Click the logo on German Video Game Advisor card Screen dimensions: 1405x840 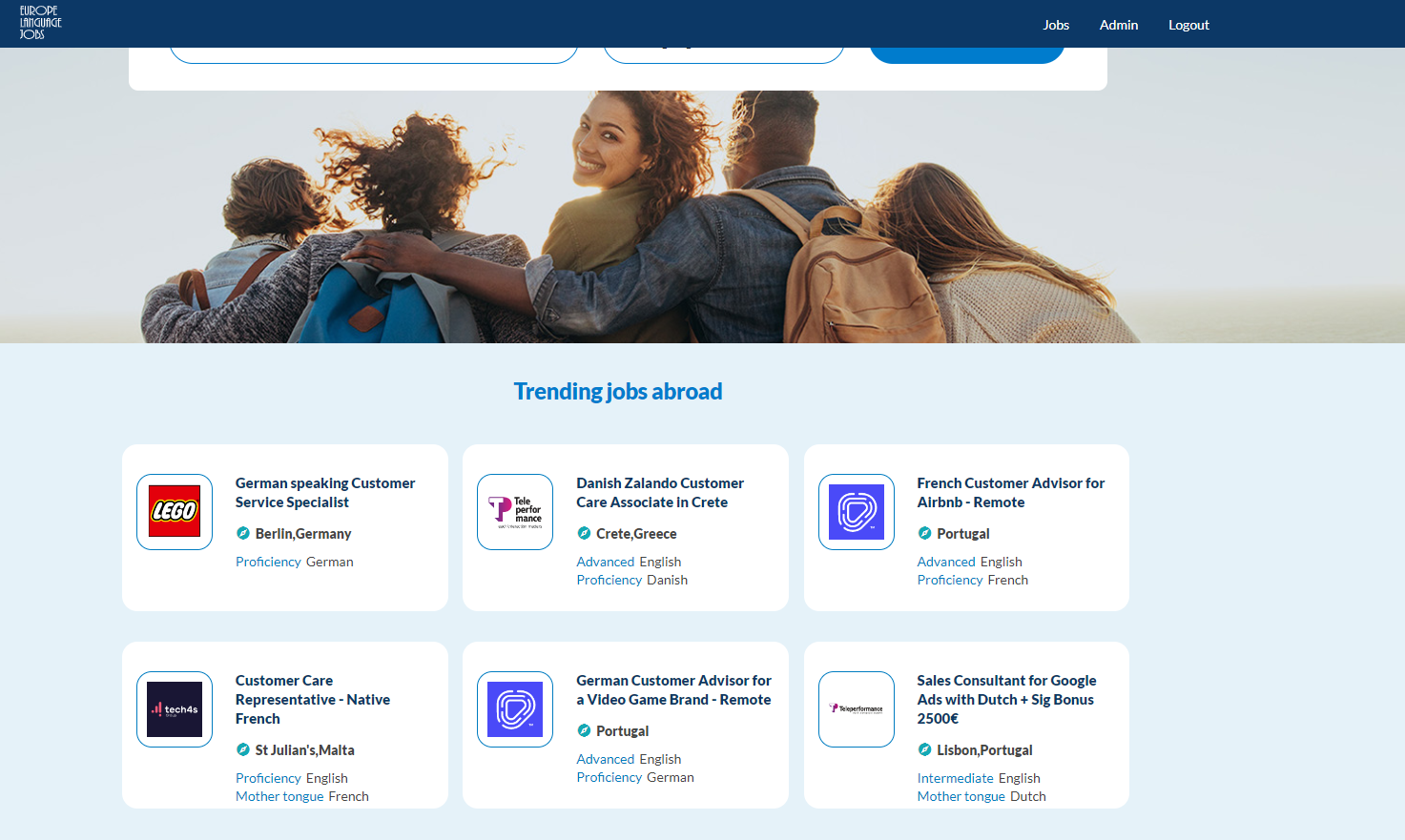515,708
